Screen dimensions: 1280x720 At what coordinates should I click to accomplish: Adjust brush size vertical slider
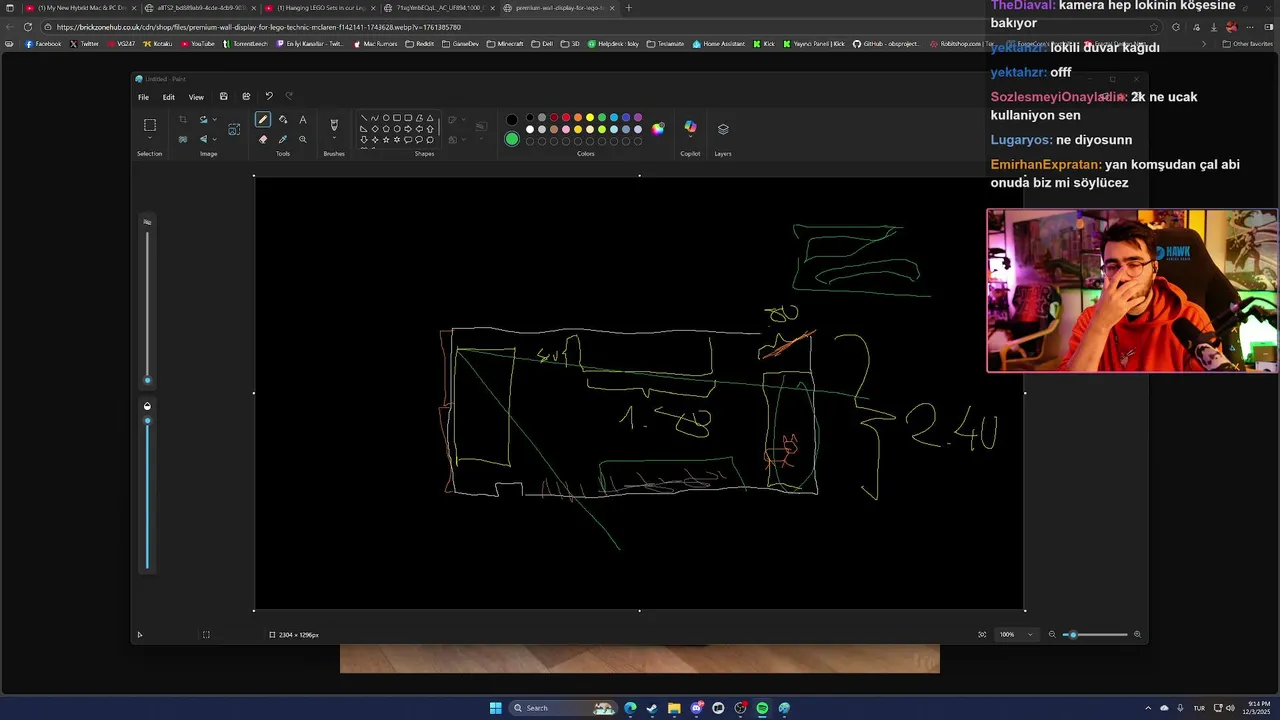147,308
